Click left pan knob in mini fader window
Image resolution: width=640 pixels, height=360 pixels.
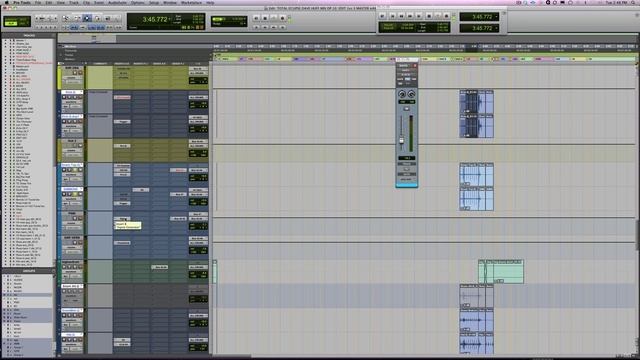tap(402, 94)
